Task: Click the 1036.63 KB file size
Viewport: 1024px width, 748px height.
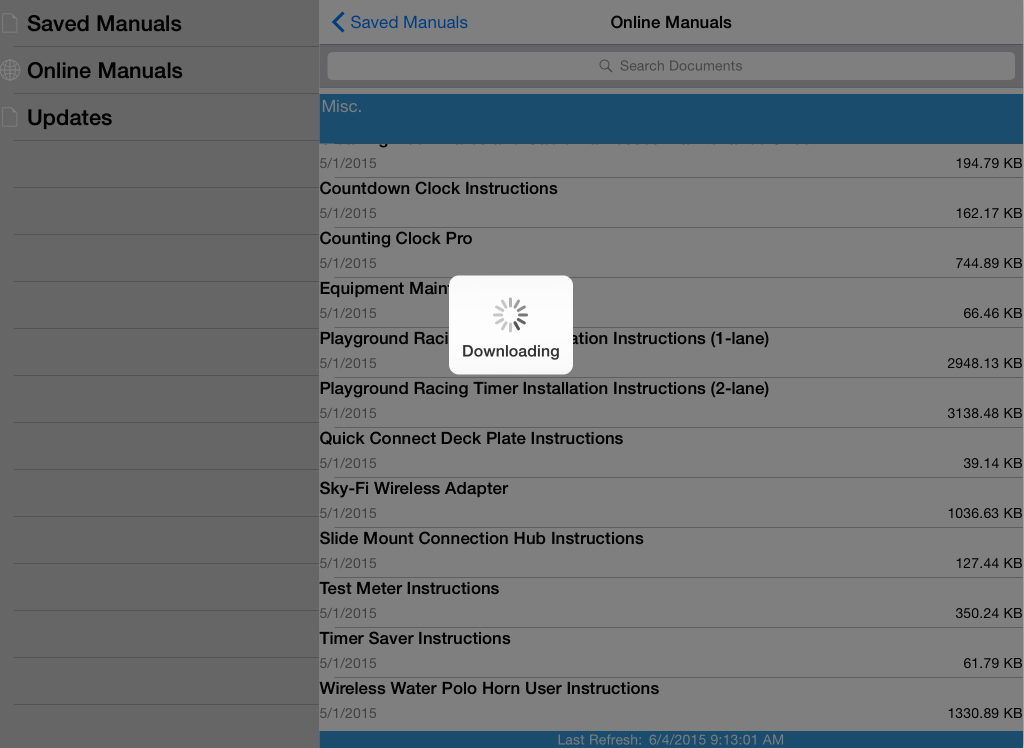Action: 984,513
